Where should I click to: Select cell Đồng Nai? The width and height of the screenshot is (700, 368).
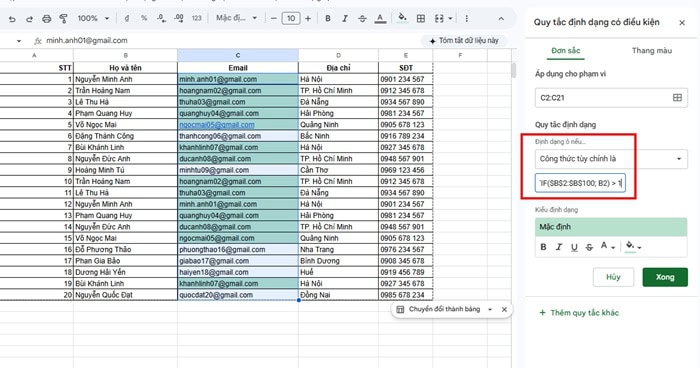(x=338, y=295)
